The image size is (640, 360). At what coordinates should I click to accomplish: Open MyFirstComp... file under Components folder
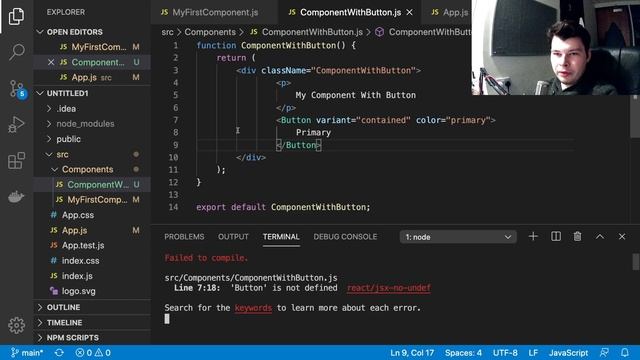(x=93, y=200)
